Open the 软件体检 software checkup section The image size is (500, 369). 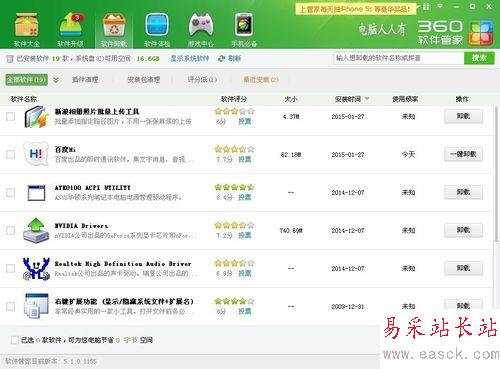[157, 30]
